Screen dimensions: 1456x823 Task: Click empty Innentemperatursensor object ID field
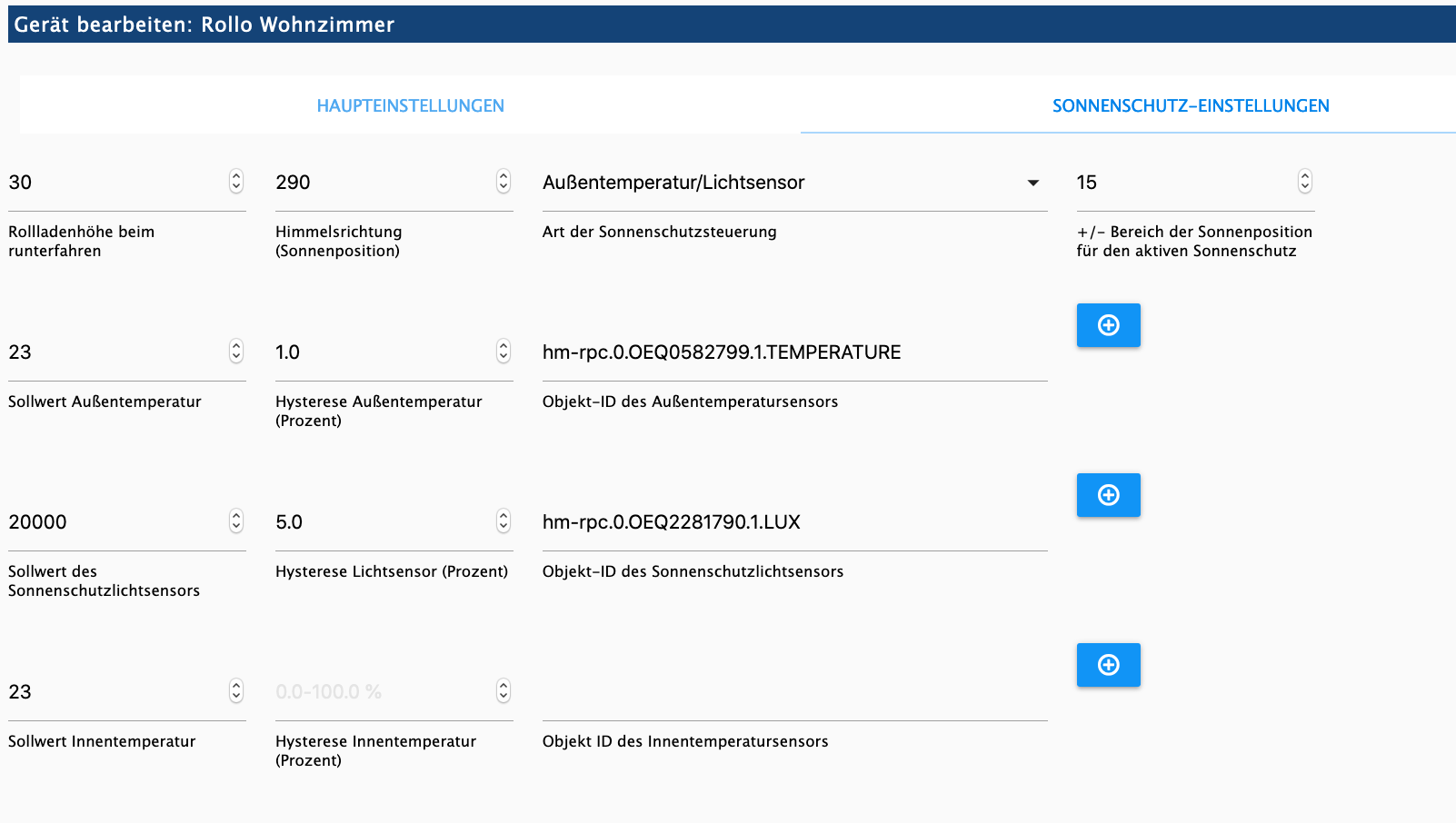coord(793,692)
